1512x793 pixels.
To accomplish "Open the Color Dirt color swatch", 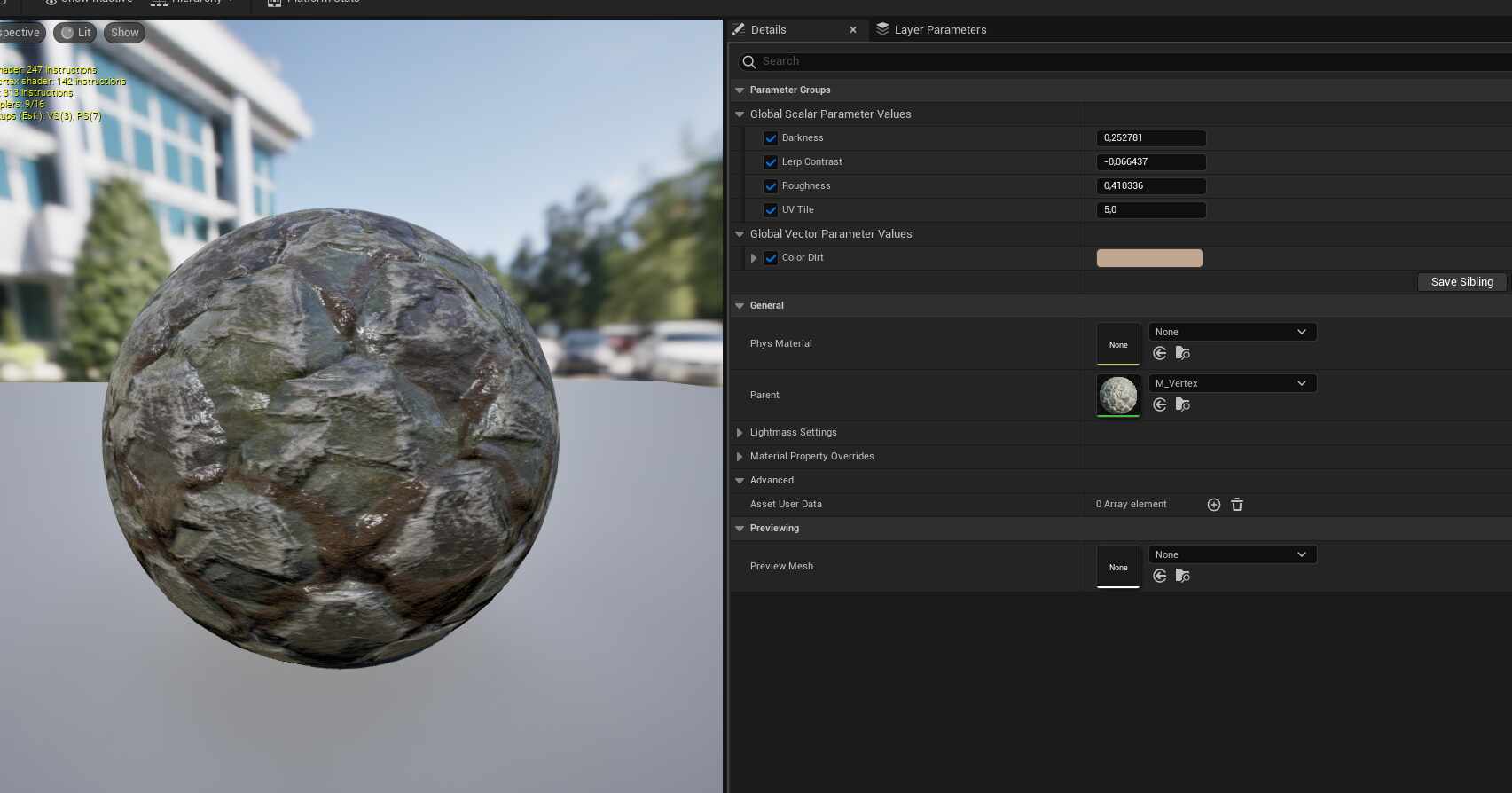I will coord(1149,258).
